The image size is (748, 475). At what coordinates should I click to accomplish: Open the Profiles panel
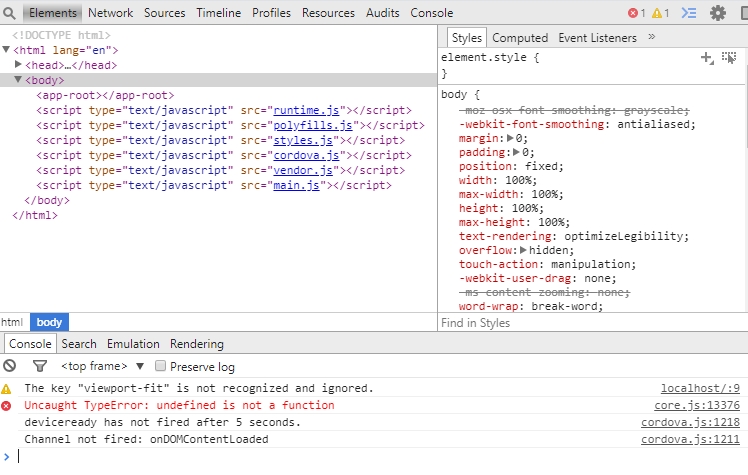(271, 13)
